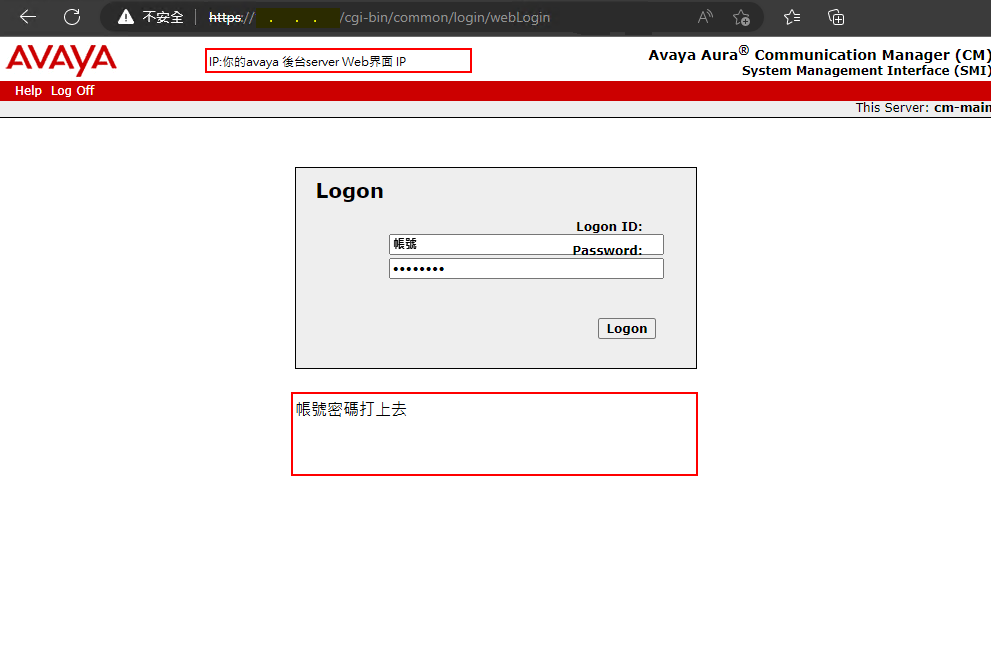Image resolution: width=991 pixels, height=651 pixels.
Task: Click Log Off in the red bar
Action: click(73, 90)
